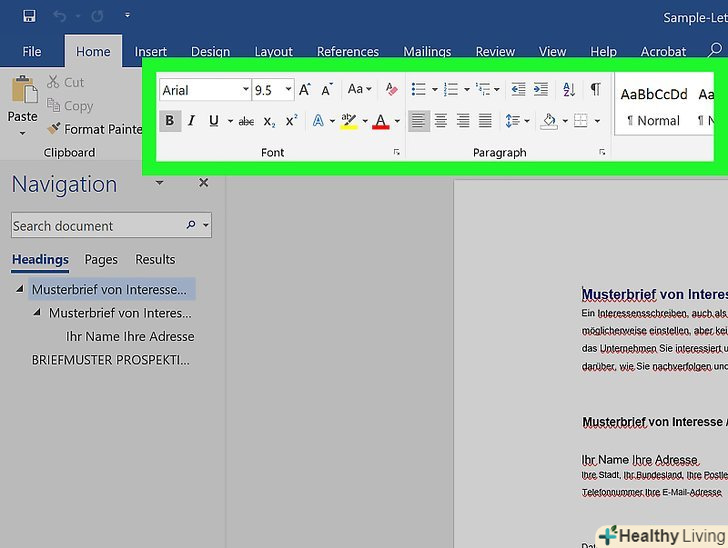Toggle Bold formatting
This screenshot has width=728, height=548.
click(169, 121)
